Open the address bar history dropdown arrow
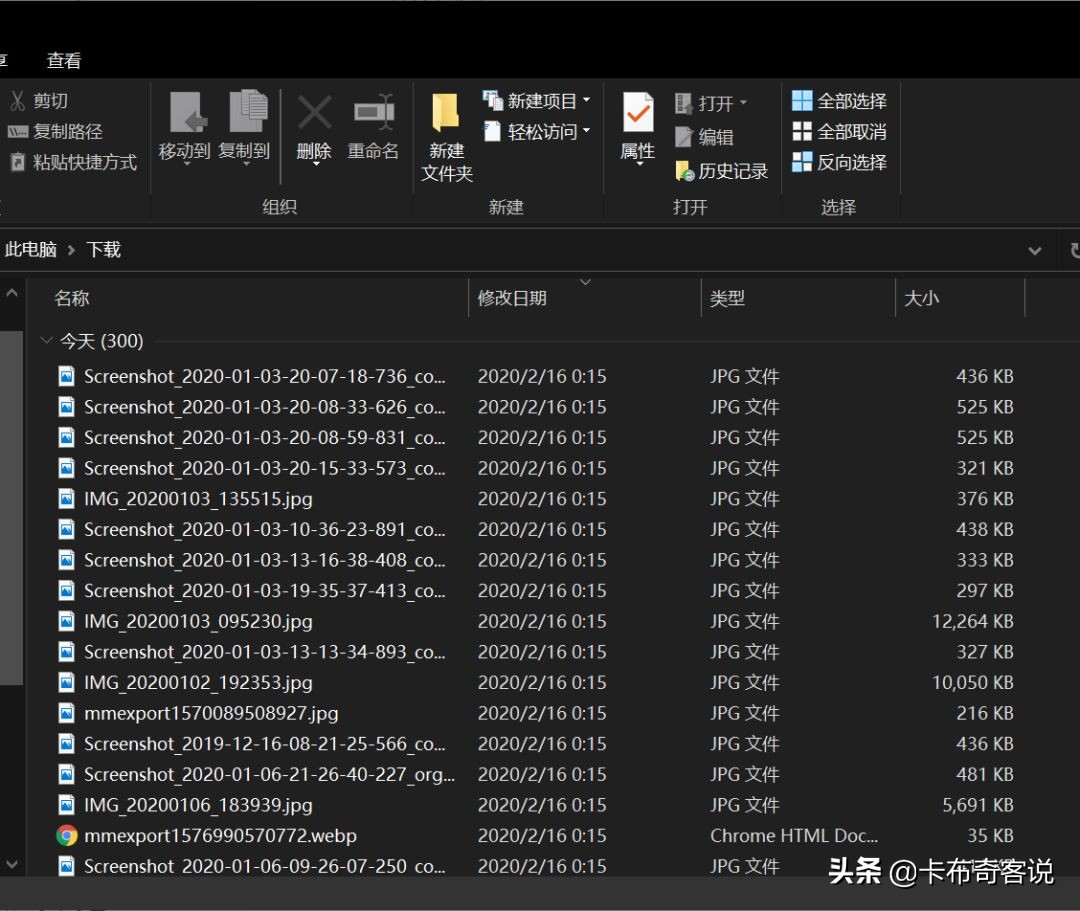This screenshot has width=1080, height=911. pyautogui.click(x=1035, y=251)
